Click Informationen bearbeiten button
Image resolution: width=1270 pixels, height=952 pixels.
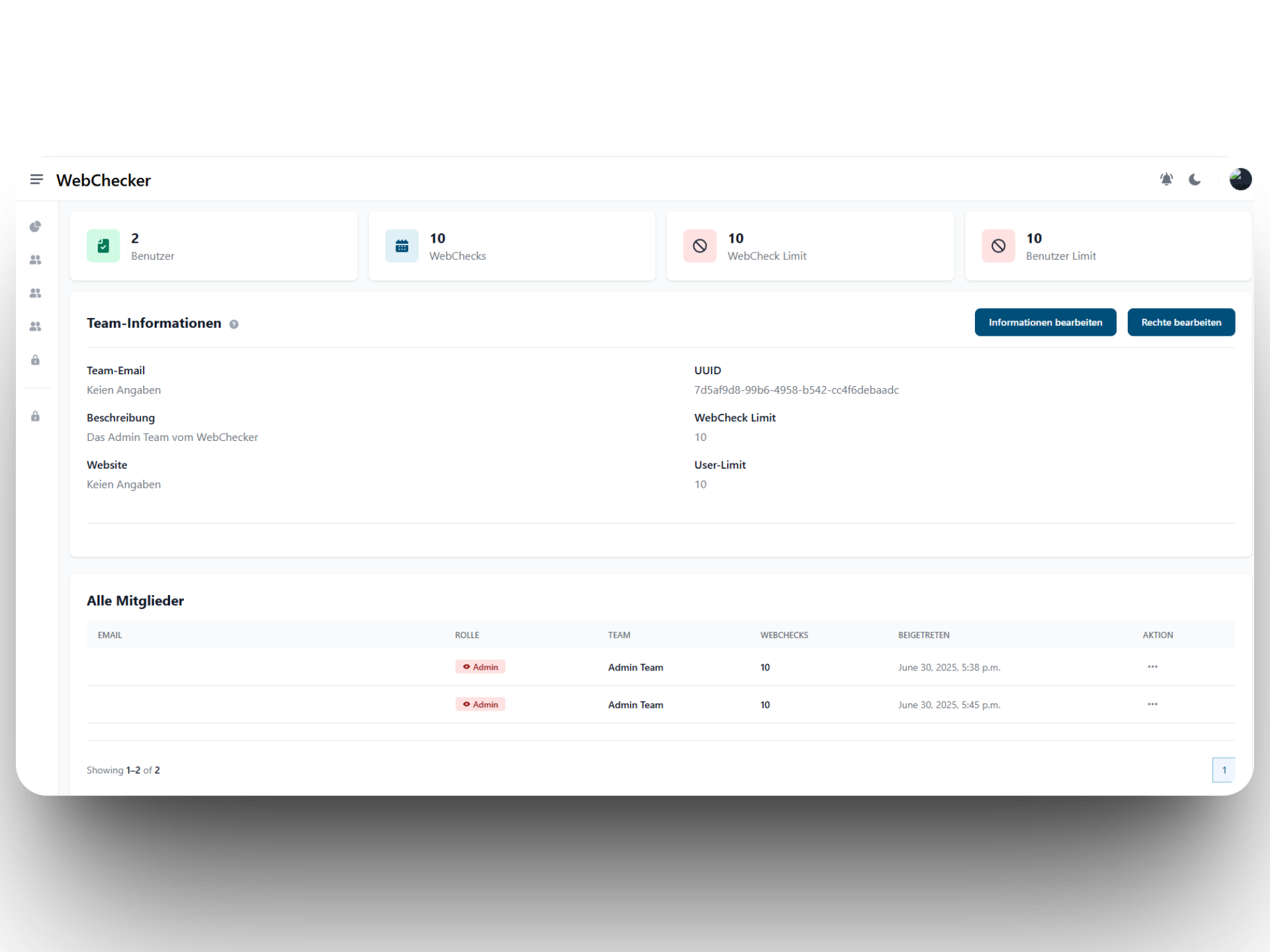click(1045, 323)
